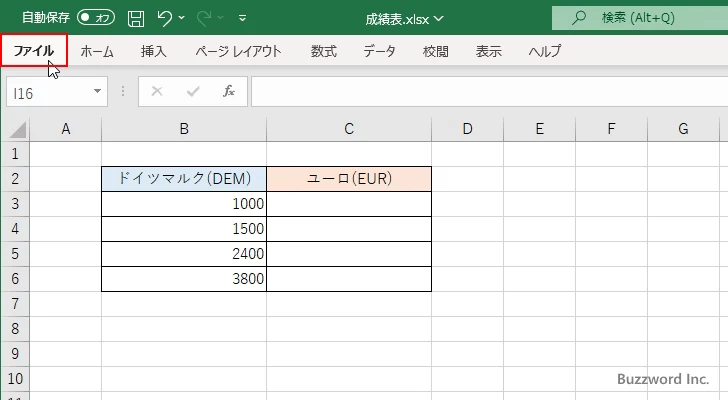Open Customize Quick Access Toolbar menu
Viewport: 728px width, 400px height.
[x=242, y=19]
